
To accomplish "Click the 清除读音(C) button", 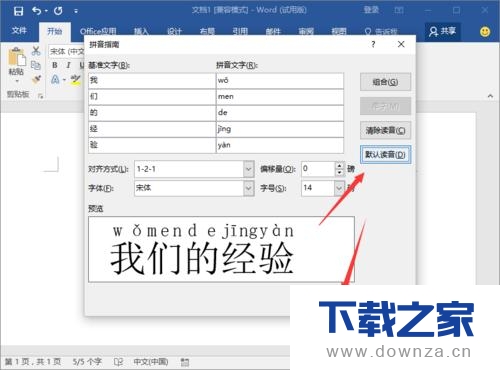I will (385, 130).
